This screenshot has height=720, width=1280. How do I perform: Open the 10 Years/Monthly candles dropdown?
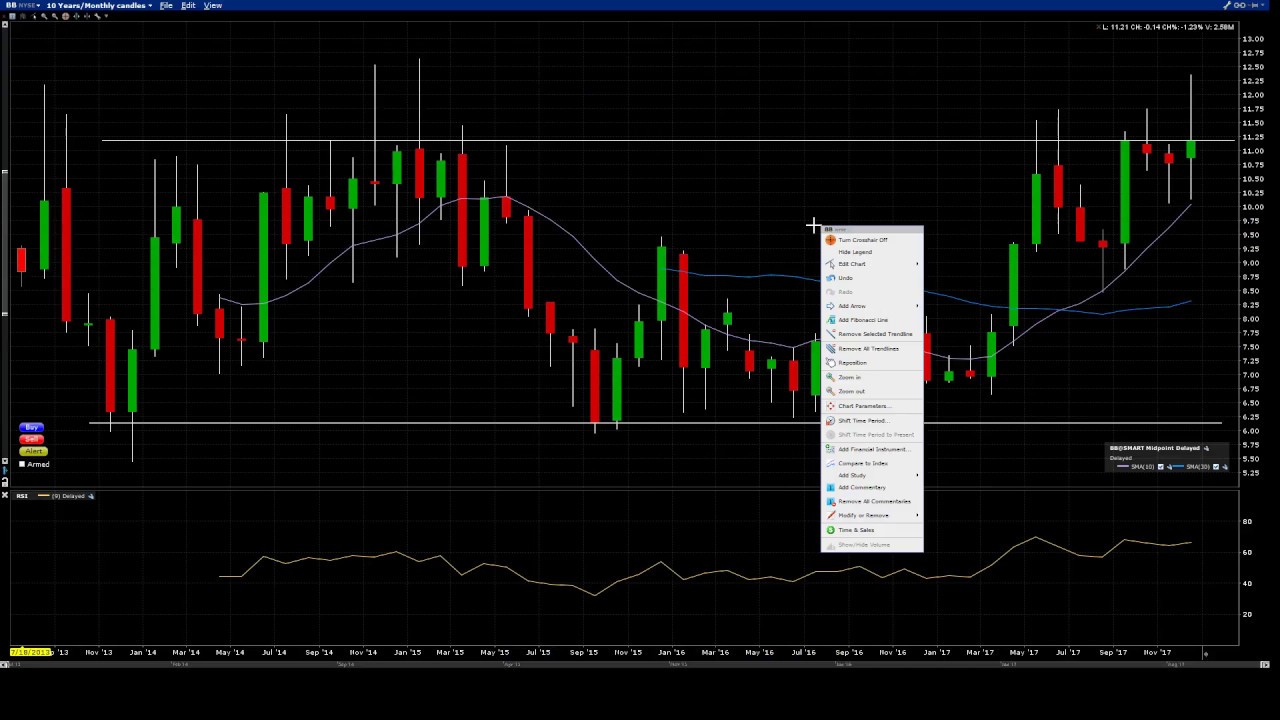click(x=150, y=5)
